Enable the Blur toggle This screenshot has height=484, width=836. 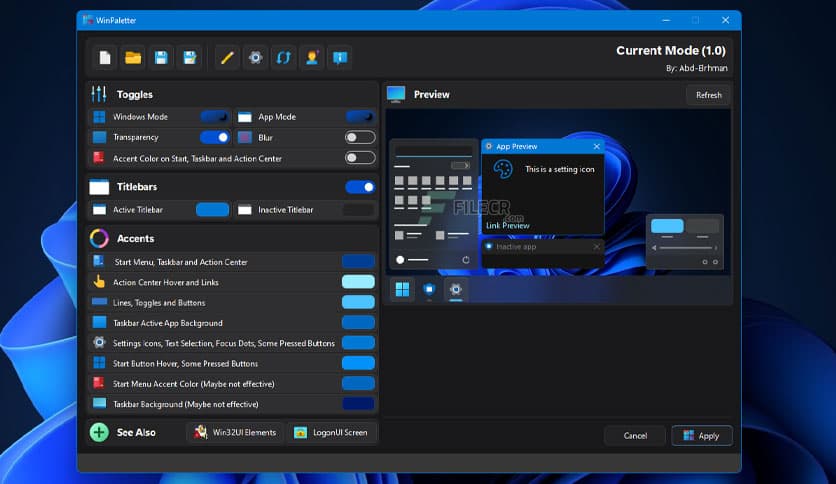(x=360, y=138)
